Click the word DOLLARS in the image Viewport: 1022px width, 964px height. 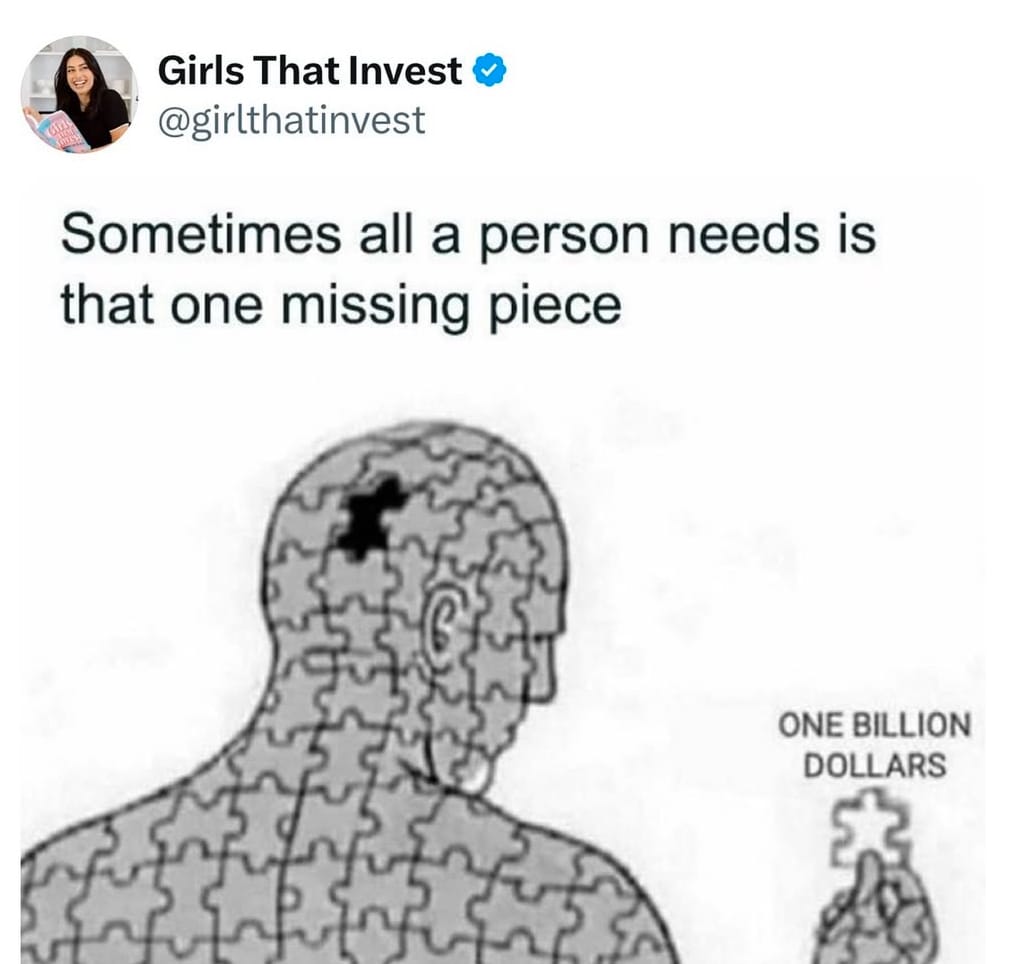tap(874, 765)
